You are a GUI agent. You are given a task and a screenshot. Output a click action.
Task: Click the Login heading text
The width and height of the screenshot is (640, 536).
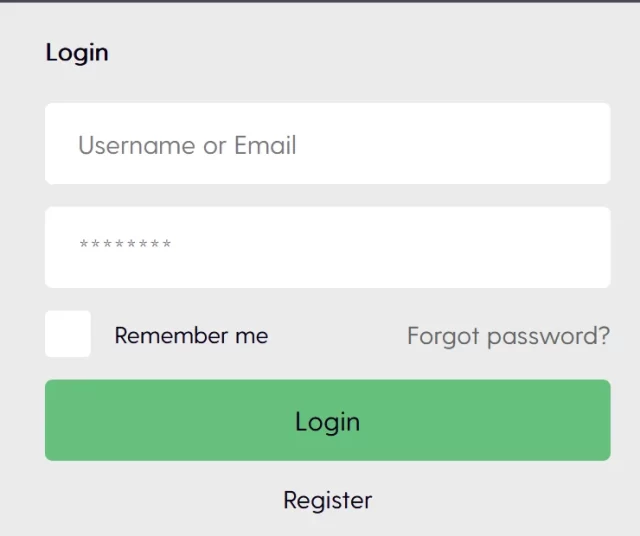77,52
